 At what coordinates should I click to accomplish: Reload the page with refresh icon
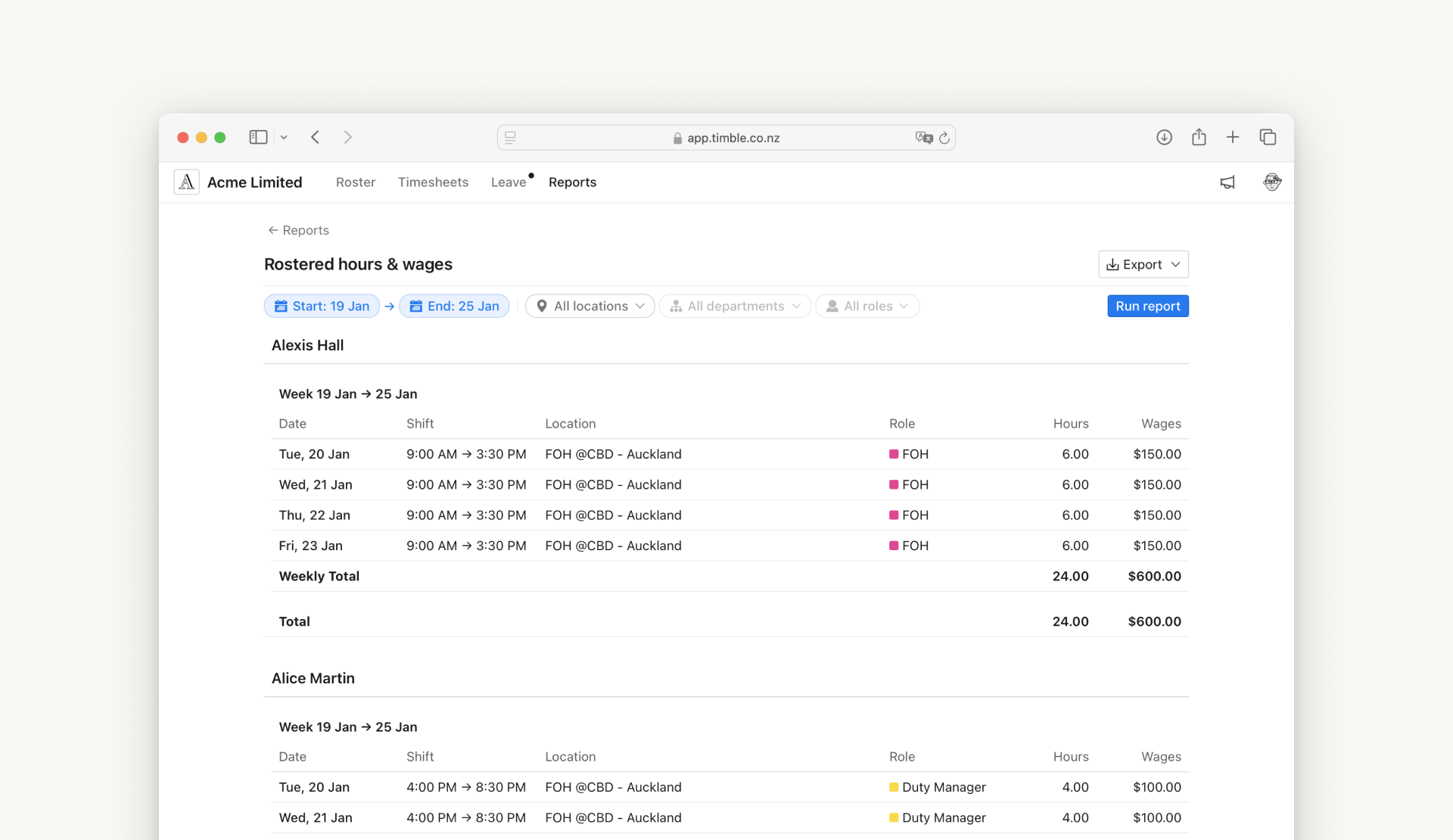(x=944, y=138)
